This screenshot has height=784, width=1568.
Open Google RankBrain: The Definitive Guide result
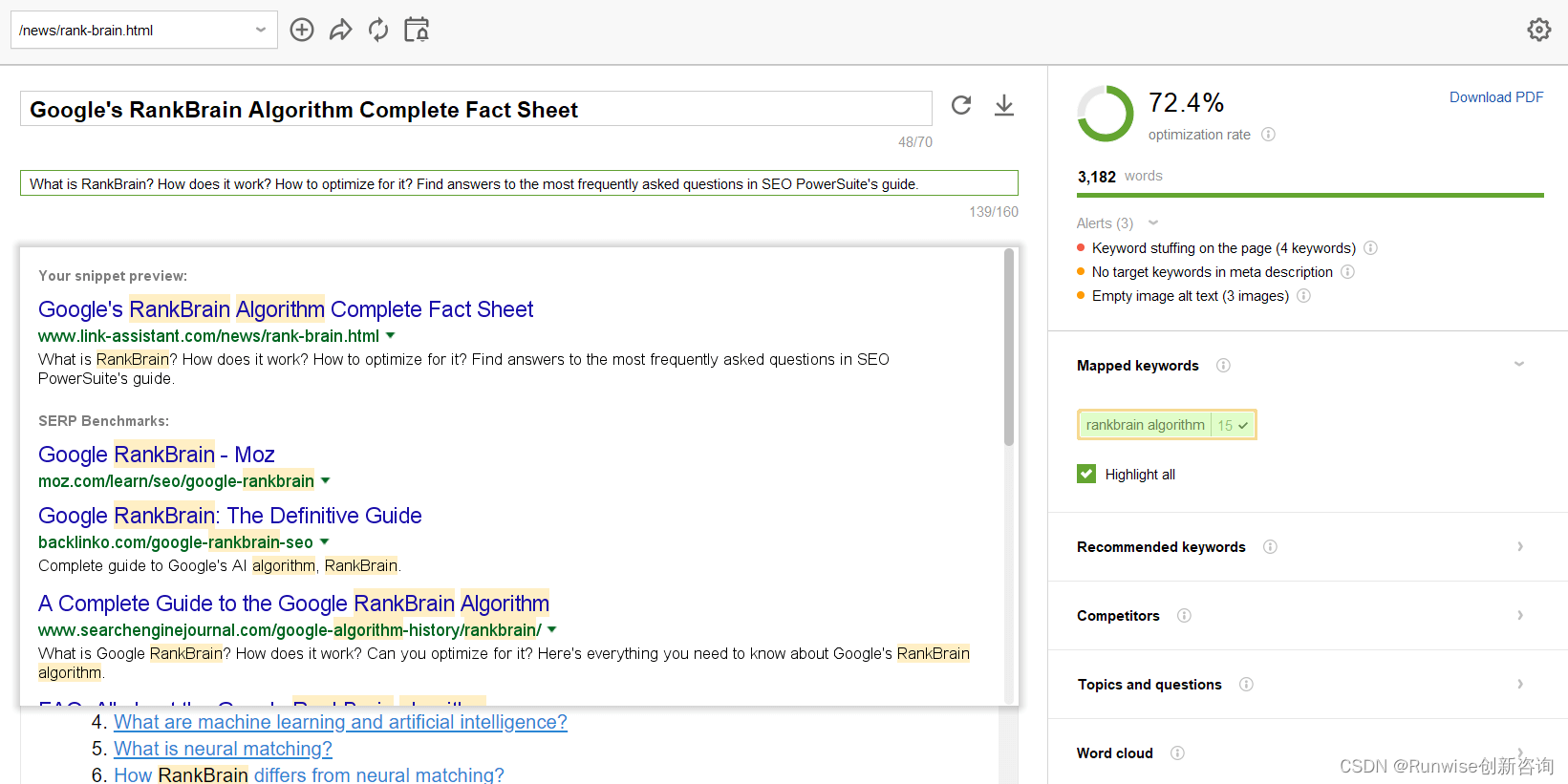pos(230,516)
